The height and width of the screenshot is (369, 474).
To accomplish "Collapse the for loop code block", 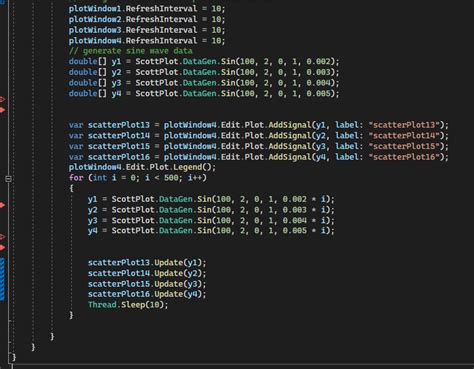I will 8,179.
